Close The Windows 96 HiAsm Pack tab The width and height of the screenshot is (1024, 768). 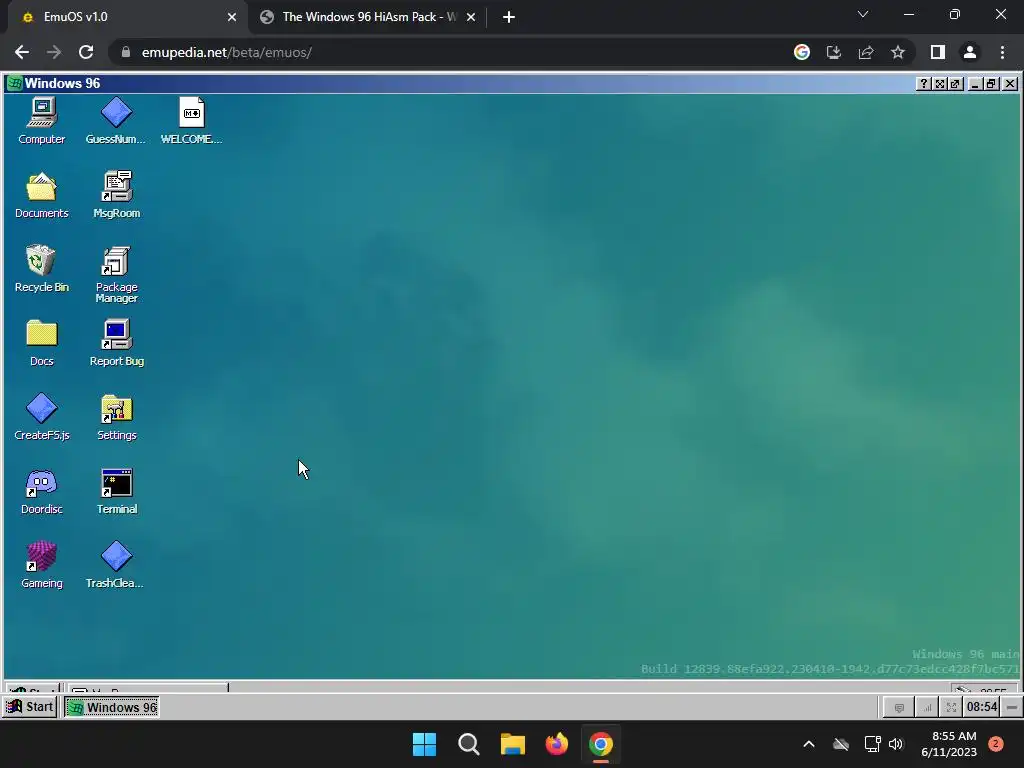471,17
